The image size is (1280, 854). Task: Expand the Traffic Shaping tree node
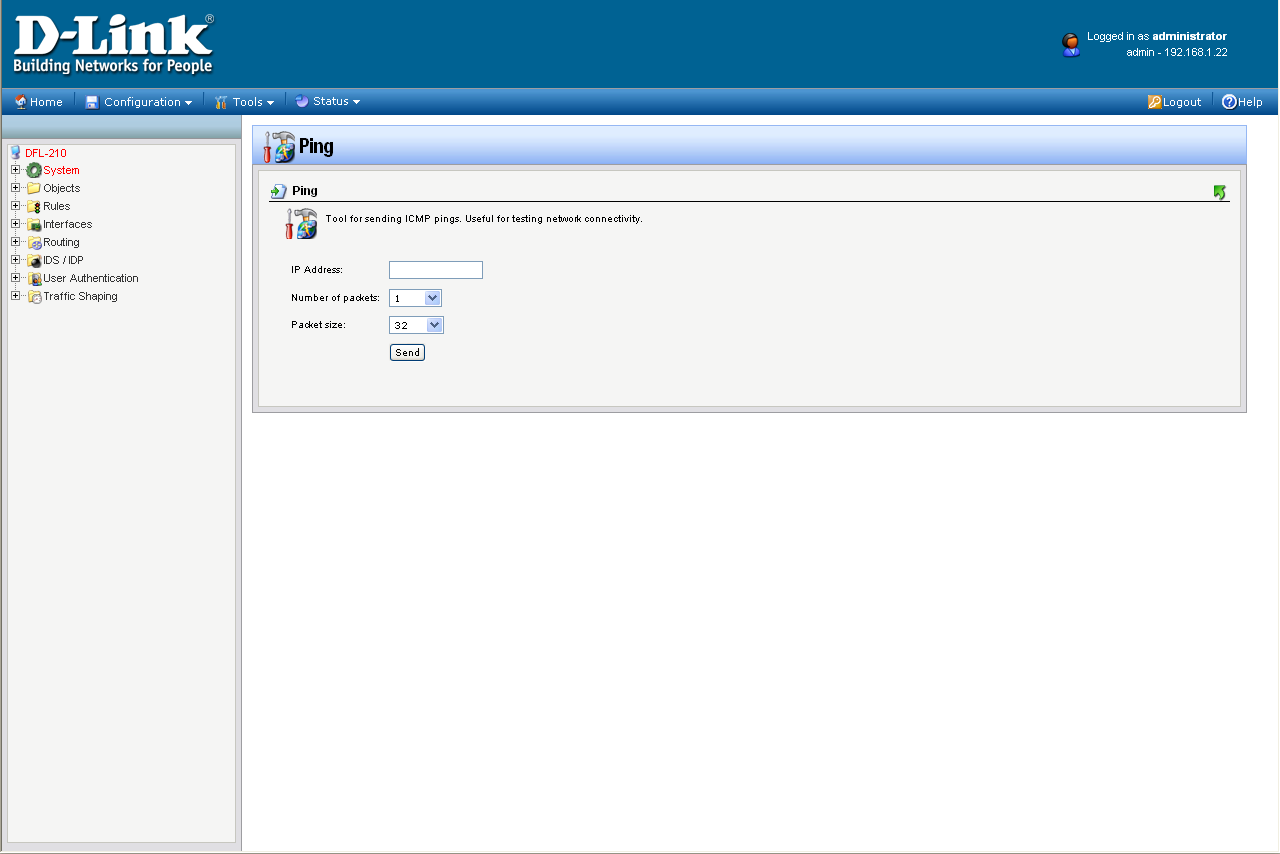click(x=15, y=296)
